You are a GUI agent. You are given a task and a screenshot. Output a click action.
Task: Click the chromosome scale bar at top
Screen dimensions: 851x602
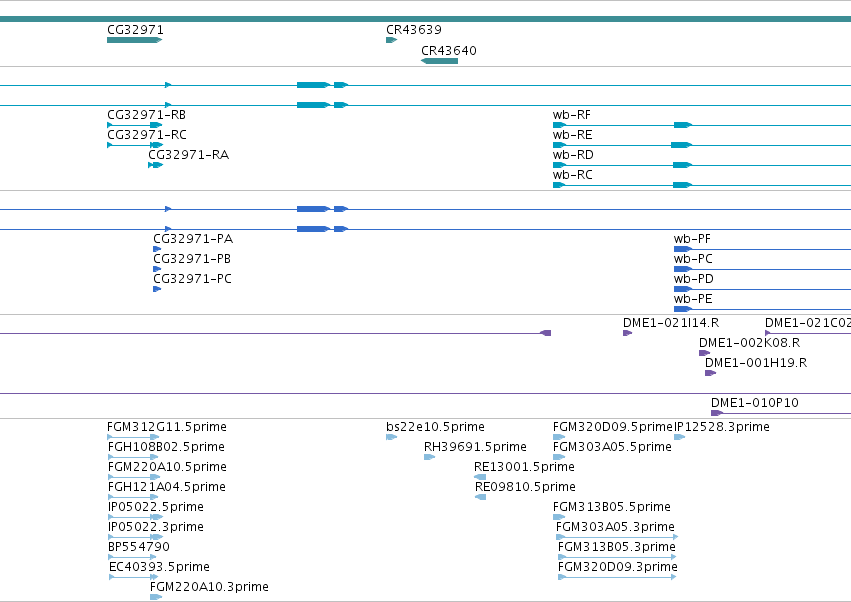click(x=426, y=19)
